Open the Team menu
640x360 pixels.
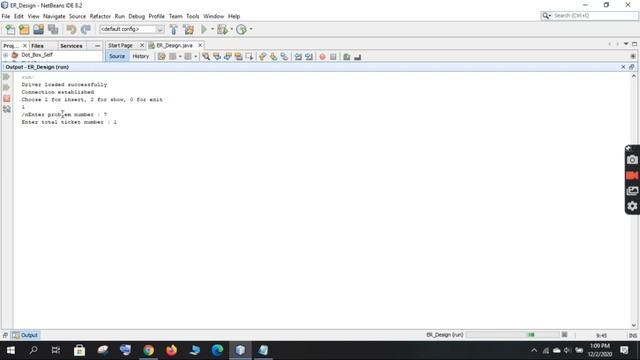[176, 16]
